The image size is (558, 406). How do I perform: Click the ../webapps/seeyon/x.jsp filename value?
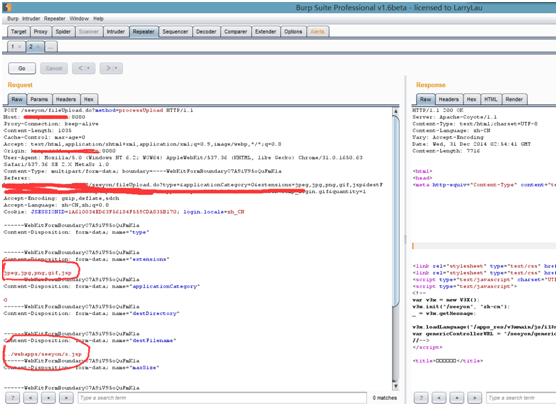pyautogui.click(x=43, y=354)
